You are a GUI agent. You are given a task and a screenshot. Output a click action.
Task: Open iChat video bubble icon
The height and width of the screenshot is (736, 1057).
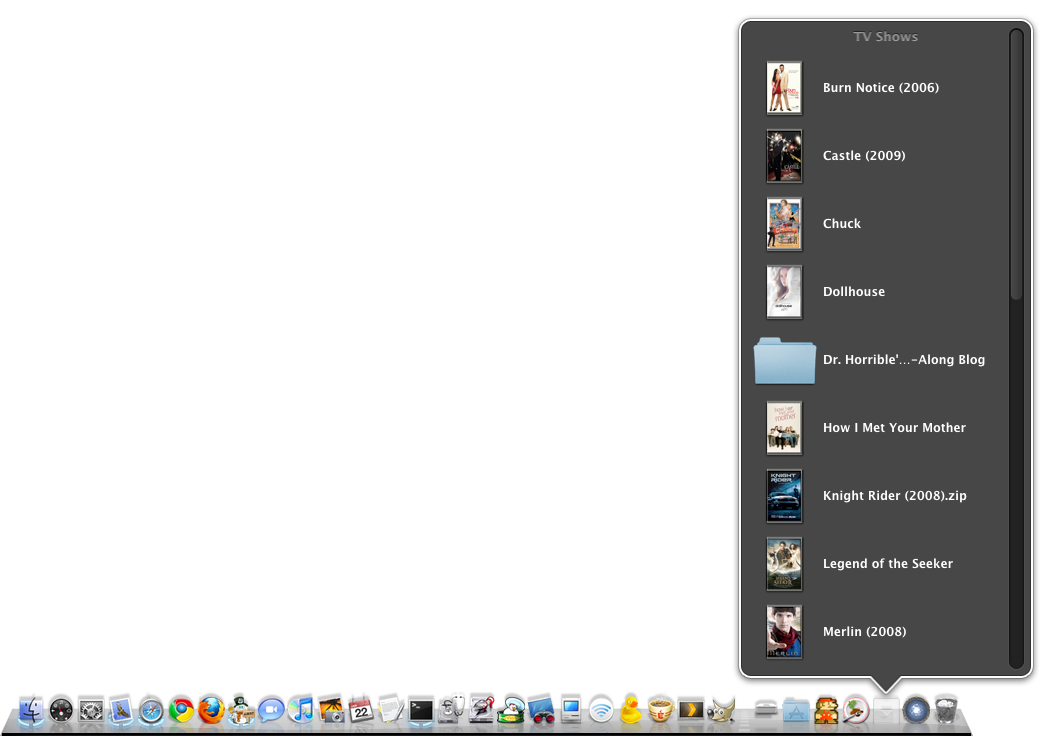(271, 710)
